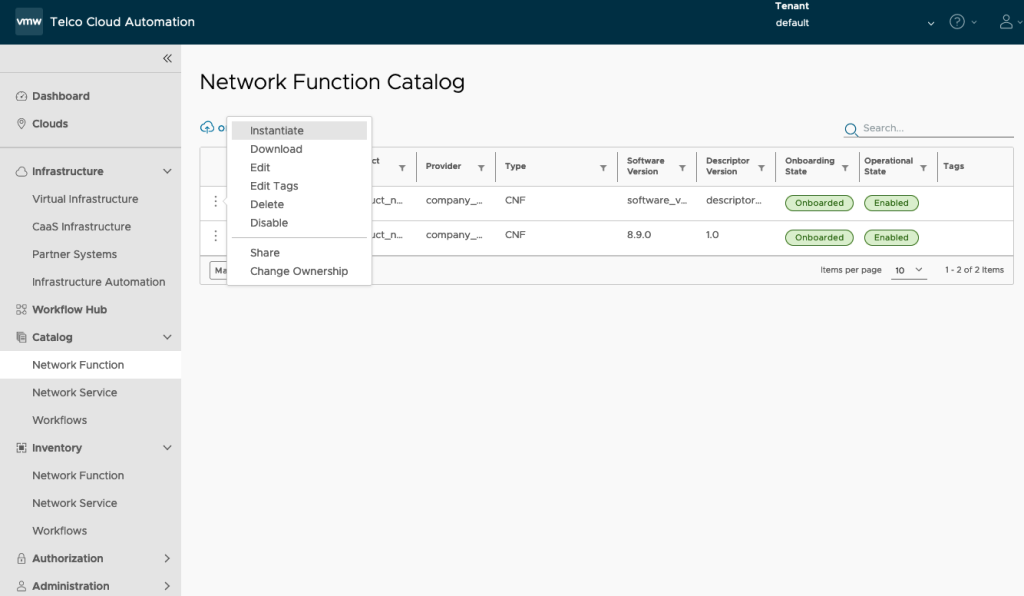Filter the Operational State column
Image resolution: width=1024 pixels, height=596 pixels.
click(923, 168)
